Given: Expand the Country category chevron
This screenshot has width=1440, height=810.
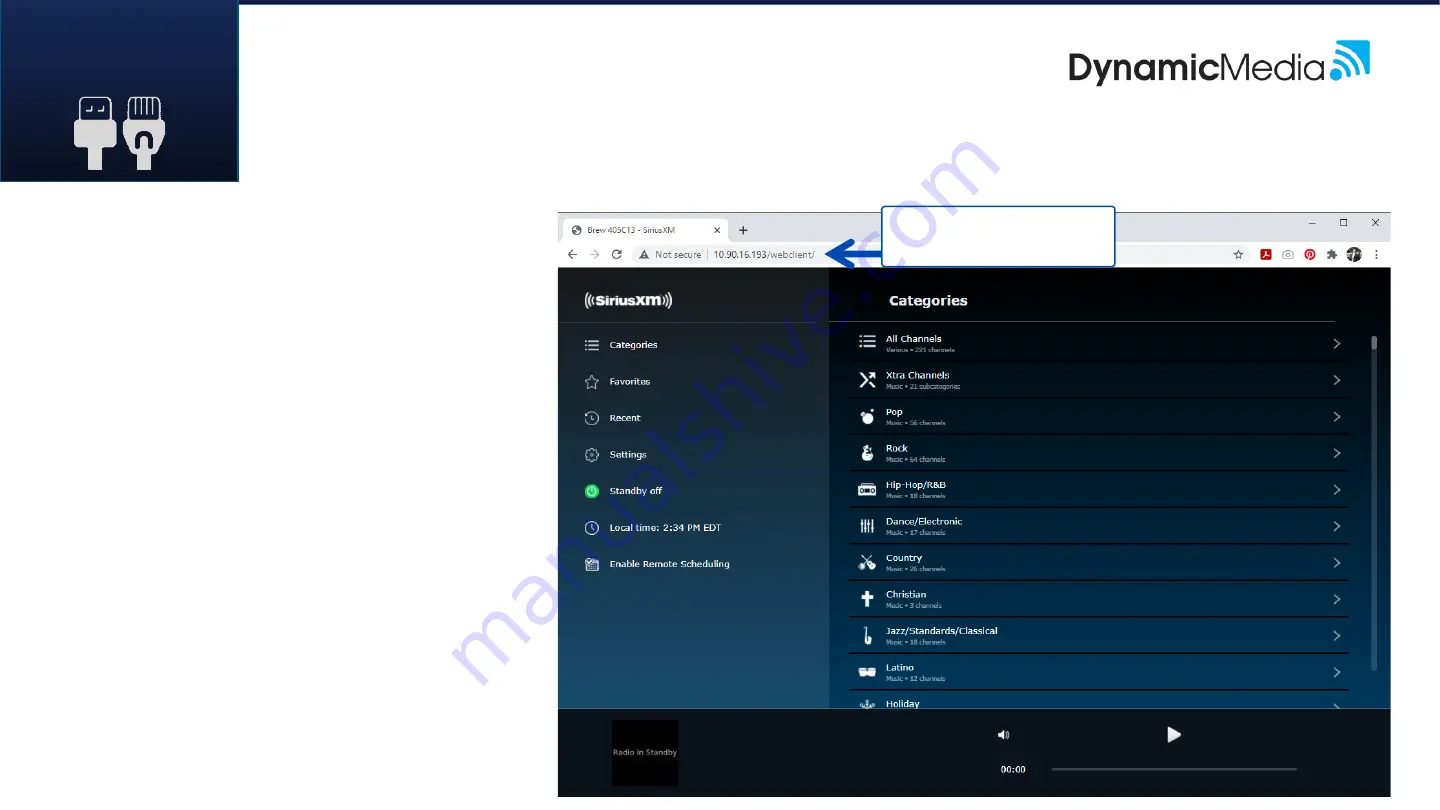Looking at the screenshot, I should coord(1337,563).
